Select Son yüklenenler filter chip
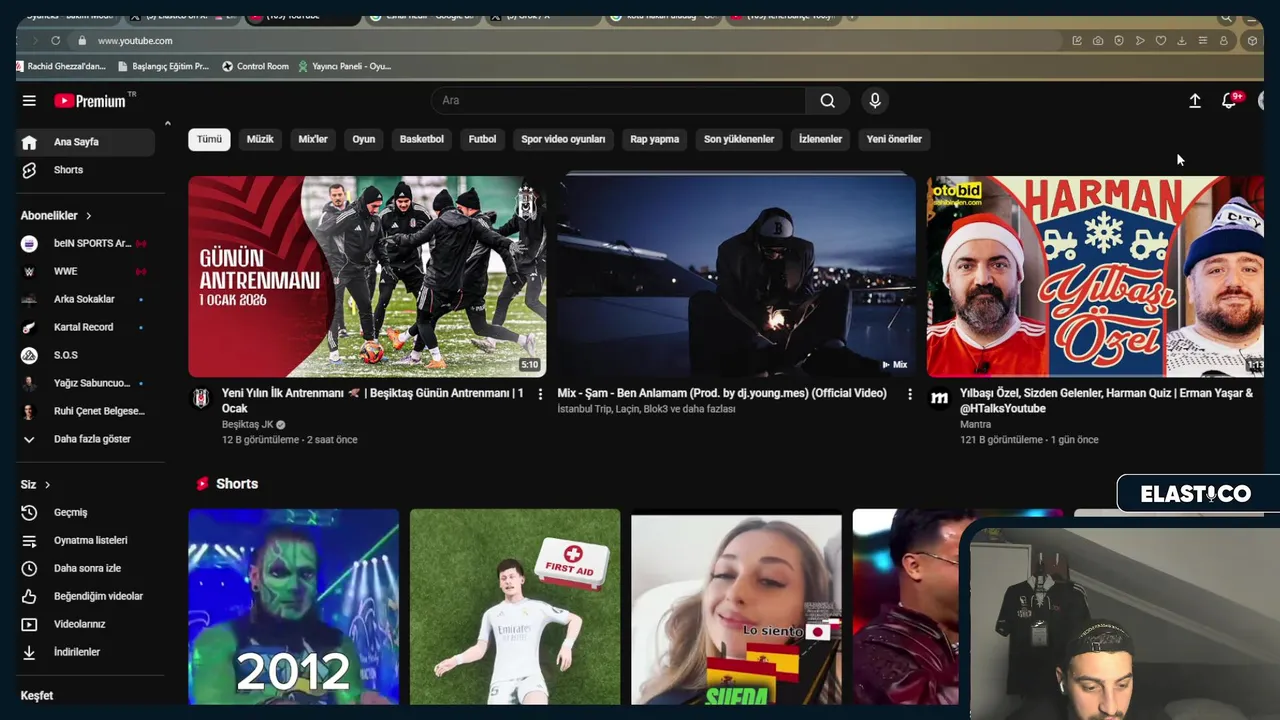1280x720 pixels. coord(739,139)
